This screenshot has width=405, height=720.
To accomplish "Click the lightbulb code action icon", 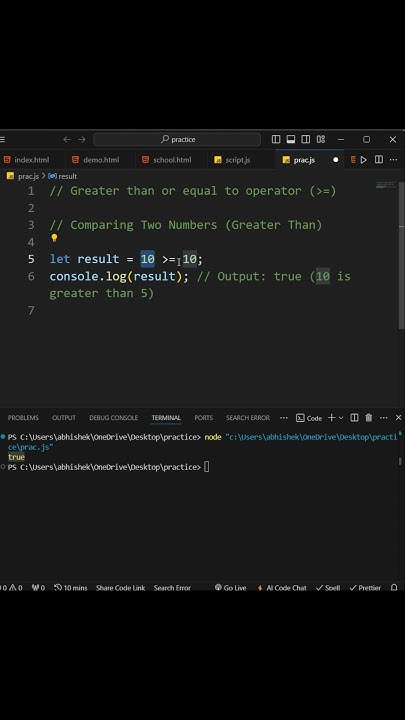I will click(x=54, y=238).
